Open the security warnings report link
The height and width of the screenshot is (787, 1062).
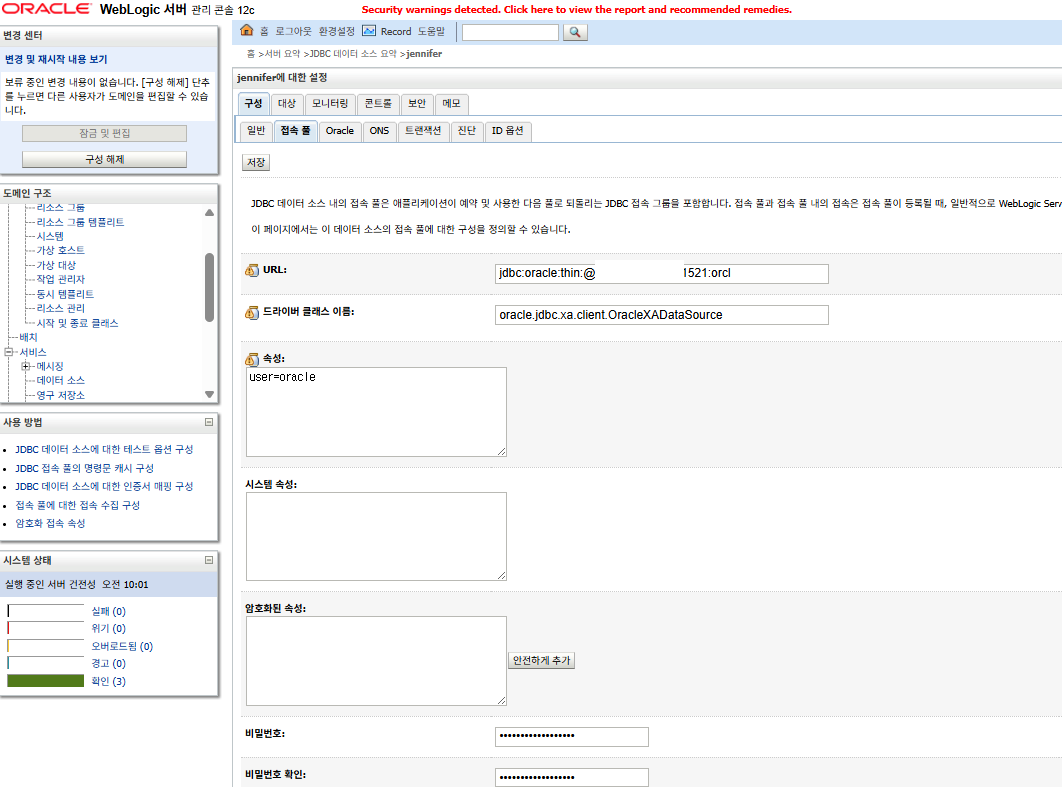[x=576, y=9]
